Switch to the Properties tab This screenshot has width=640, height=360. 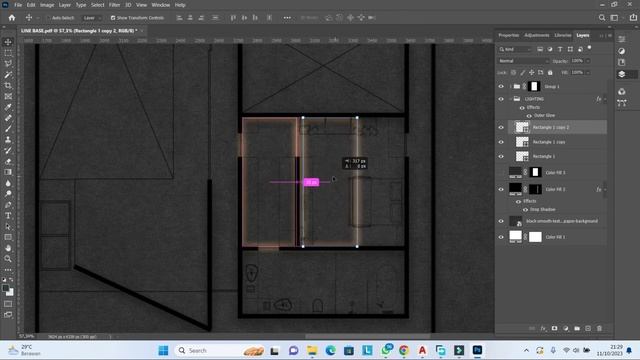click(509, 36)
